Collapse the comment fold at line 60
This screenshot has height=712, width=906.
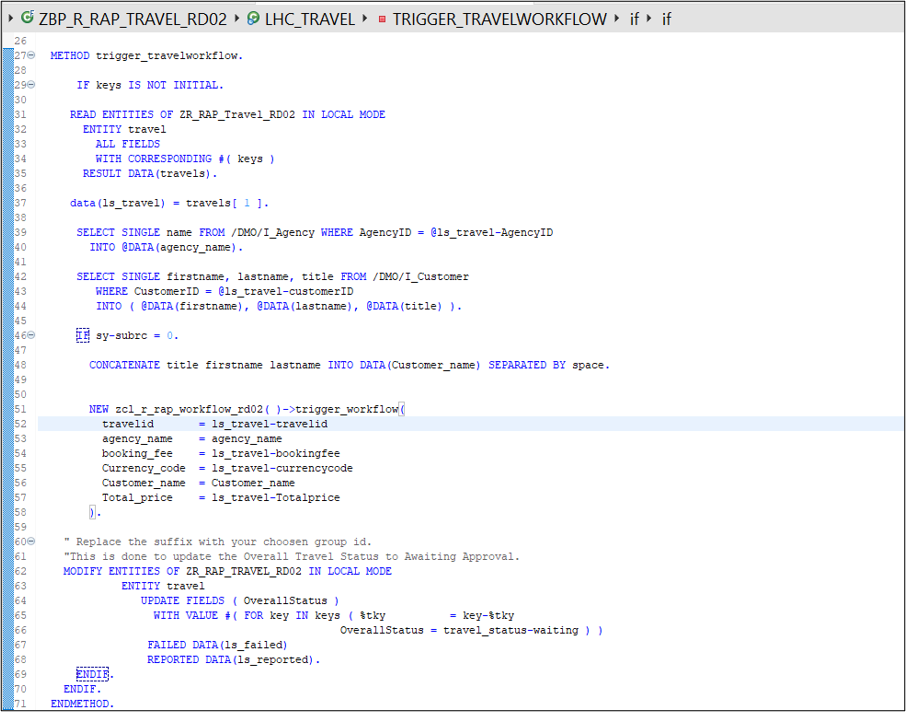point(31,542)
